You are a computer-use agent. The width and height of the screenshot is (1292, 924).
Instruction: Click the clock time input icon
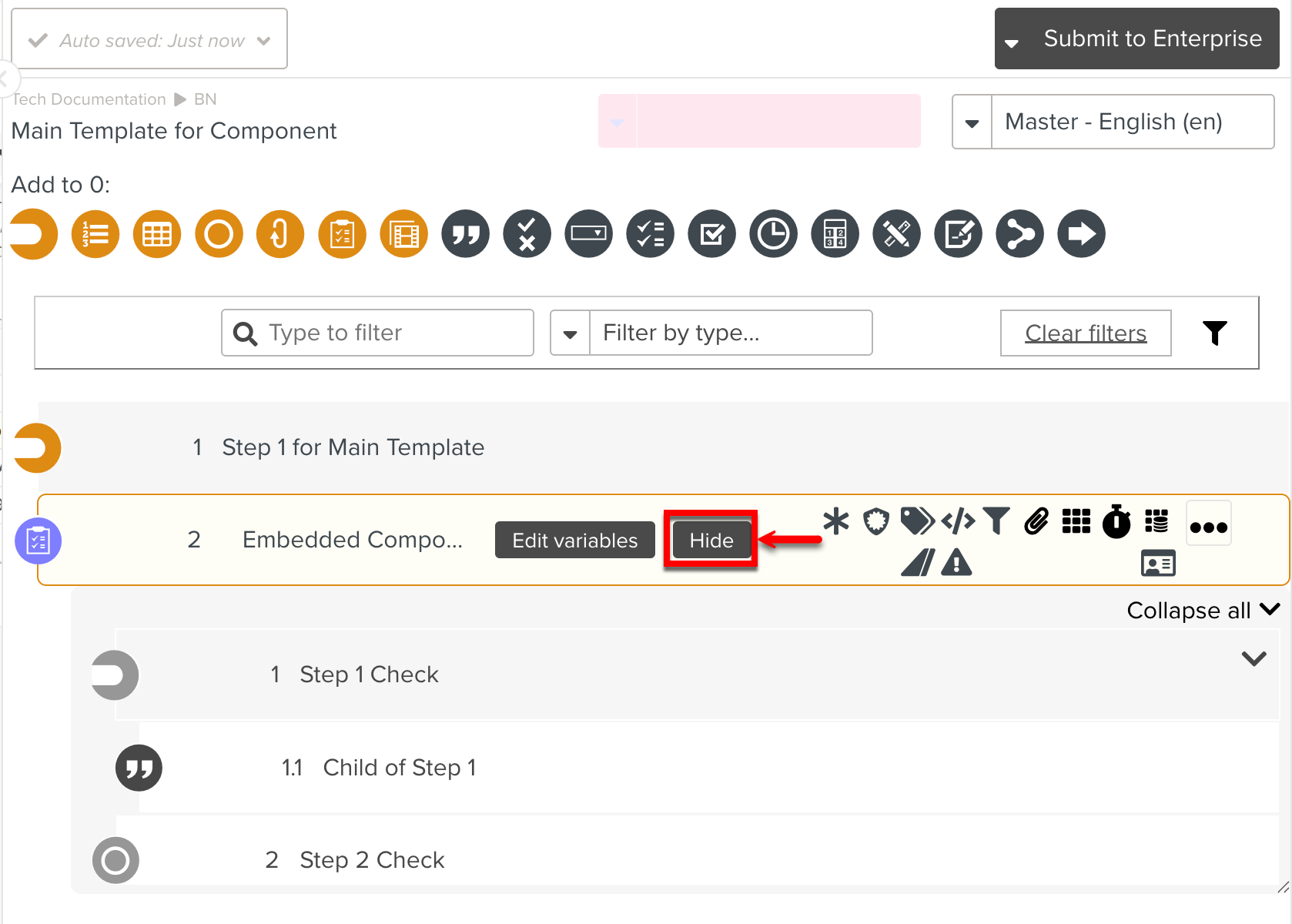pyautogui.click(x=773, y=234)
